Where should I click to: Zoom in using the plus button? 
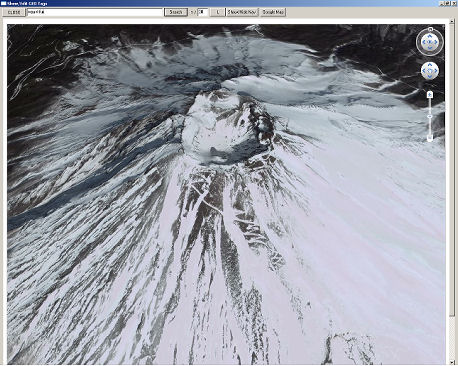(x=430, y=95)
